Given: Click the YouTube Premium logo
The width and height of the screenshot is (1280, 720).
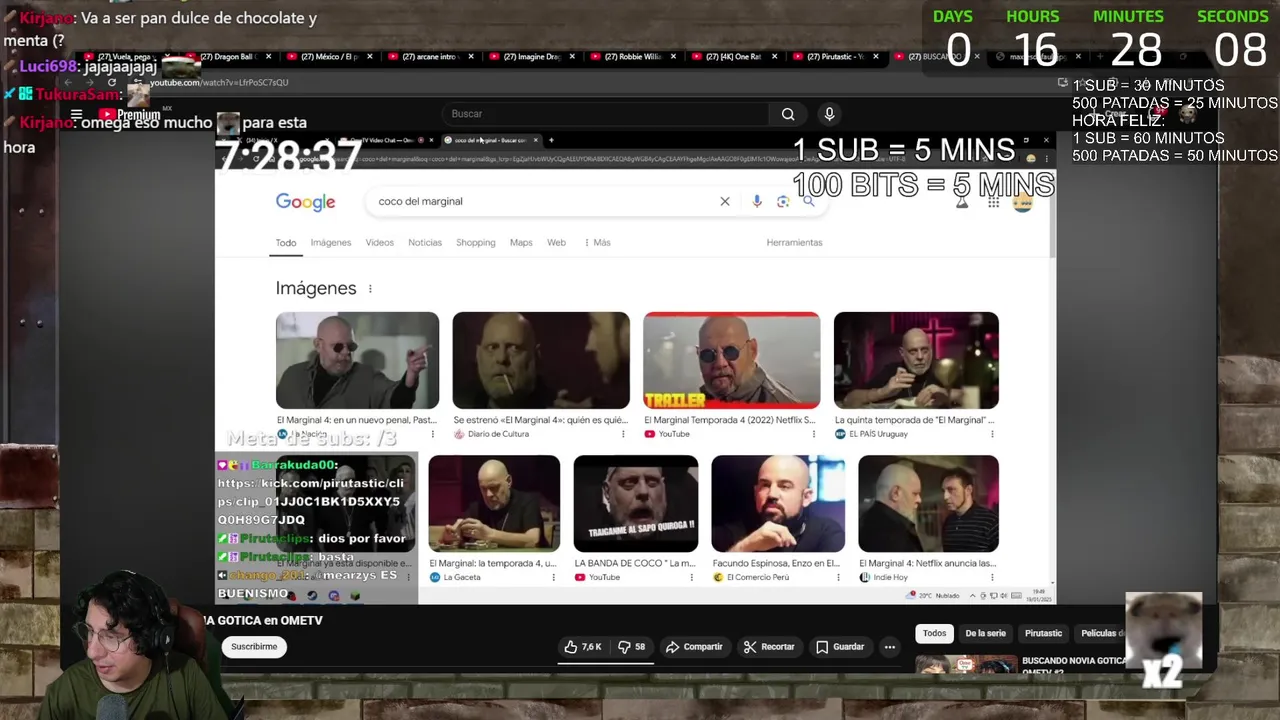Looking at the screenshot, I should (x=129, y=114).
